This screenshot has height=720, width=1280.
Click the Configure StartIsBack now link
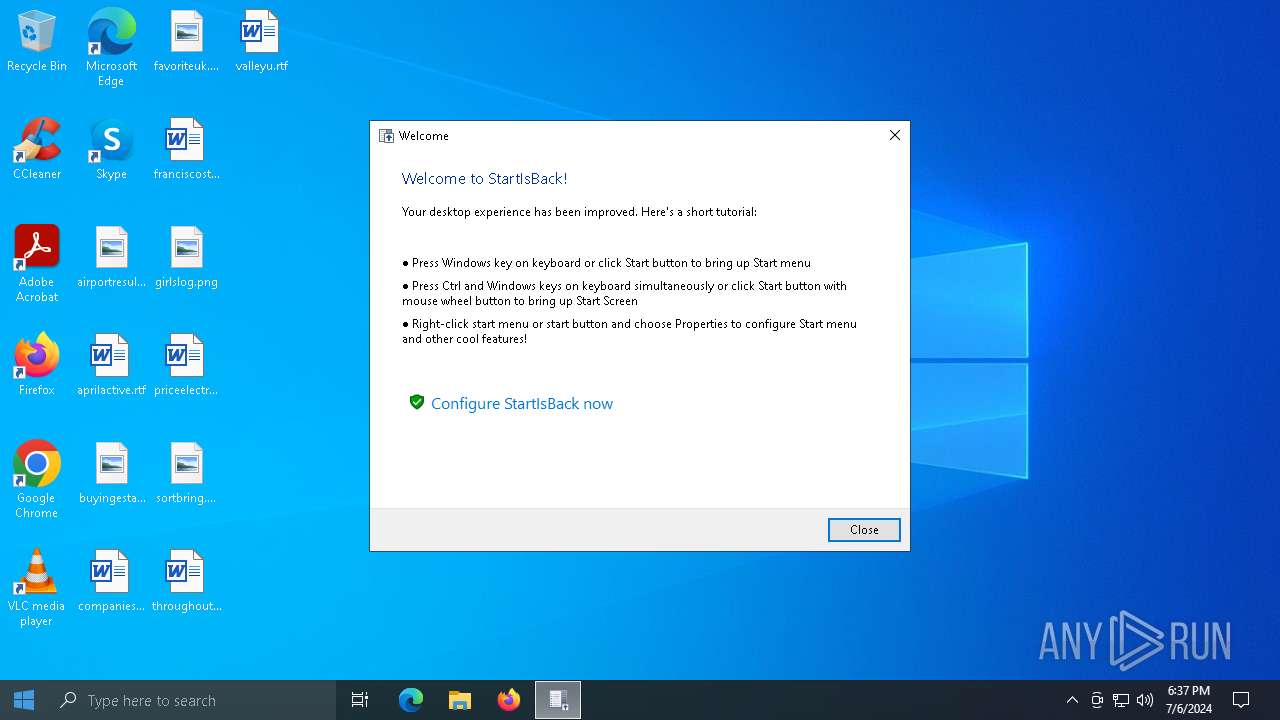[x=522, y=403]
